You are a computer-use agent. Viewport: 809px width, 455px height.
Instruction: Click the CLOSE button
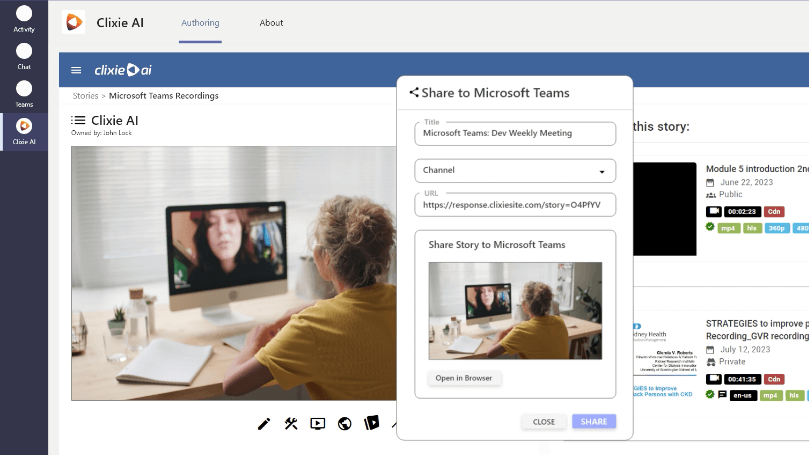coord(544,421)
